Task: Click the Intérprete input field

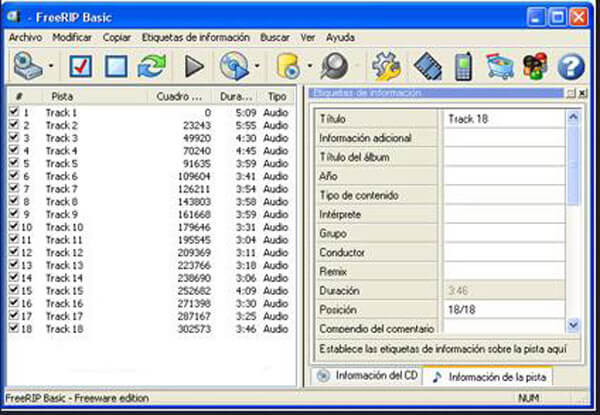Action: coord(504,214)
